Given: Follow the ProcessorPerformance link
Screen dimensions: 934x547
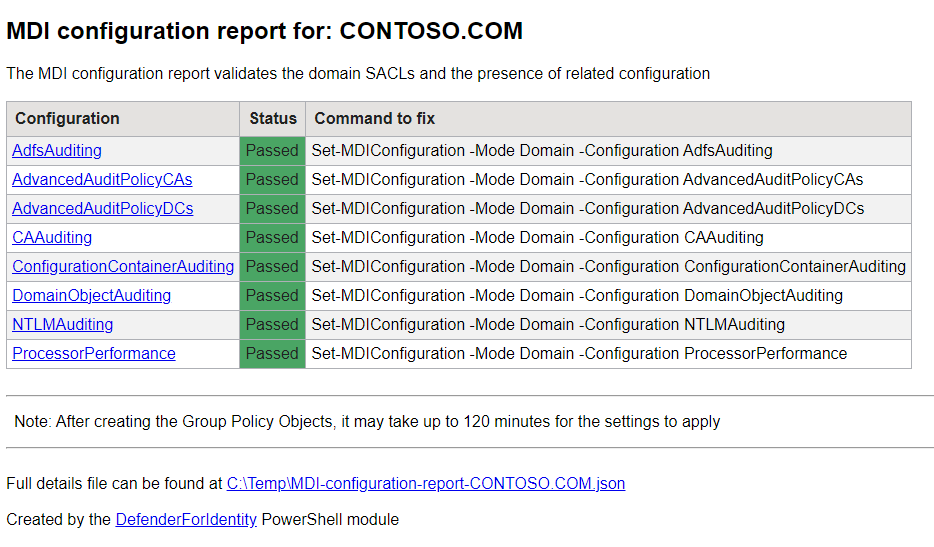Looking at the screenshot, I should [94, 354].
